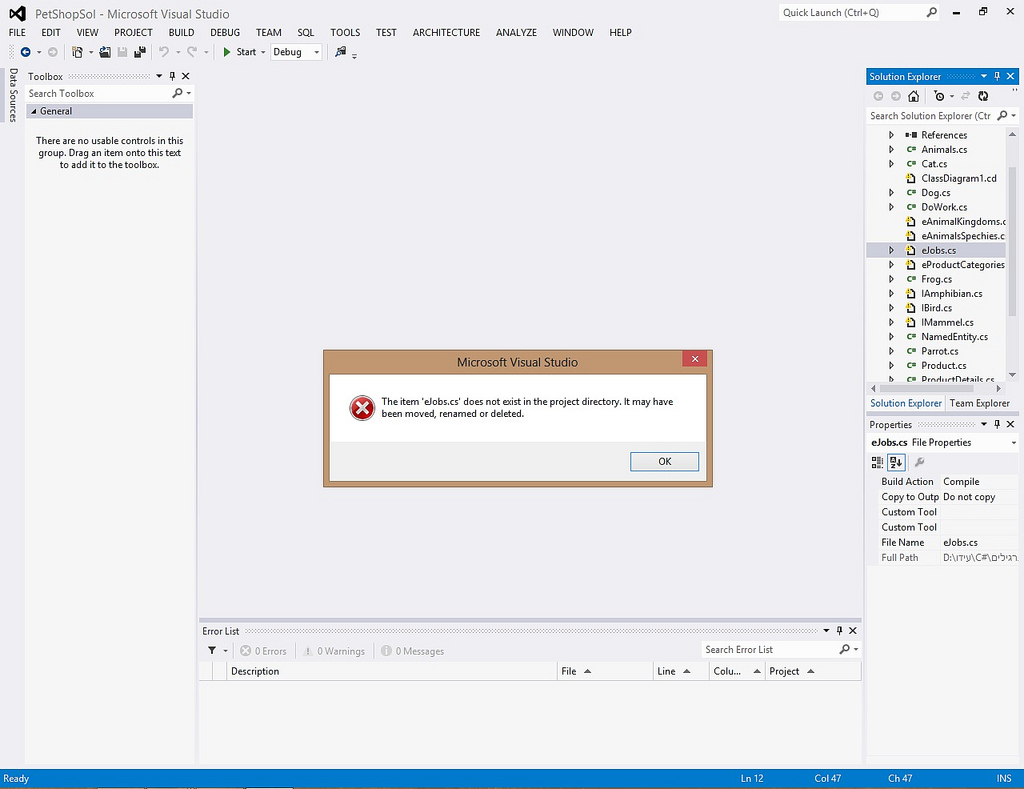Select Product.cs in Solution Explorer

tap(943, 365)
